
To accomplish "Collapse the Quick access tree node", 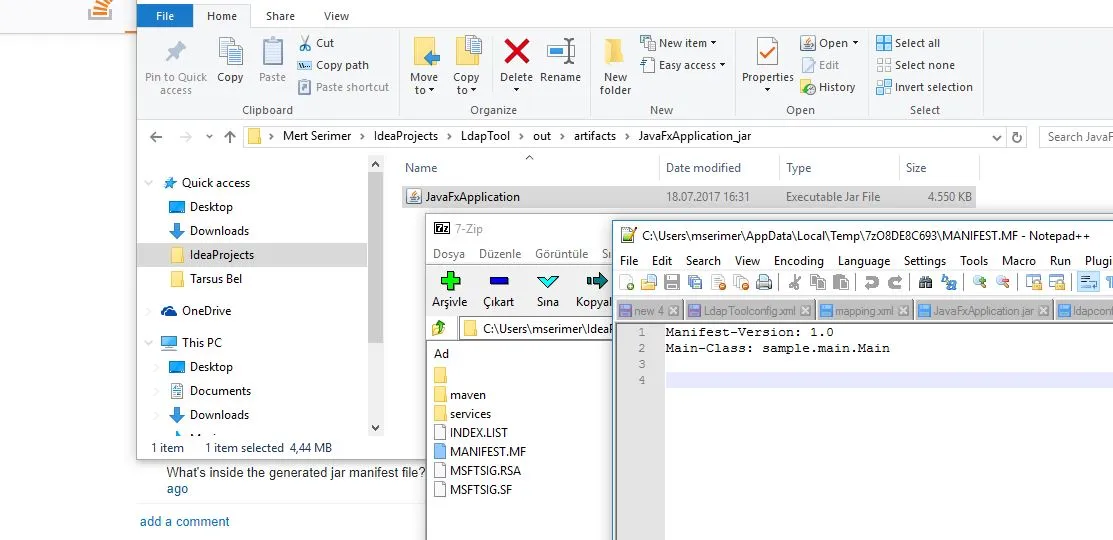I will tap(149, 183).
